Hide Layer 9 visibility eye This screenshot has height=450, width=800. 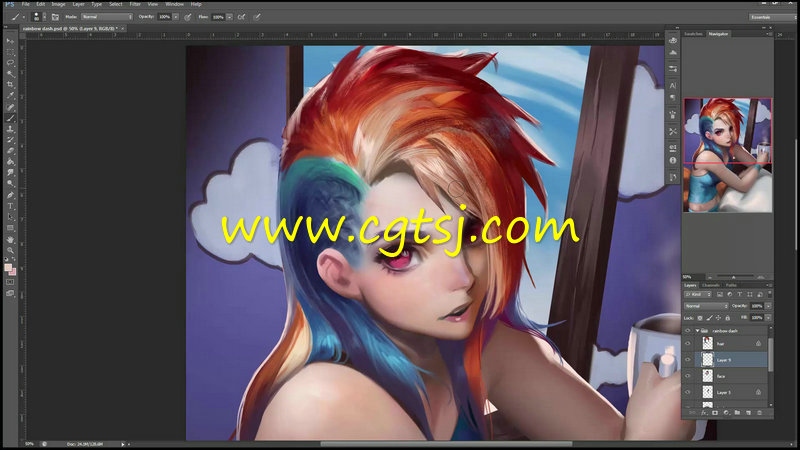click(x=688, y=360)
